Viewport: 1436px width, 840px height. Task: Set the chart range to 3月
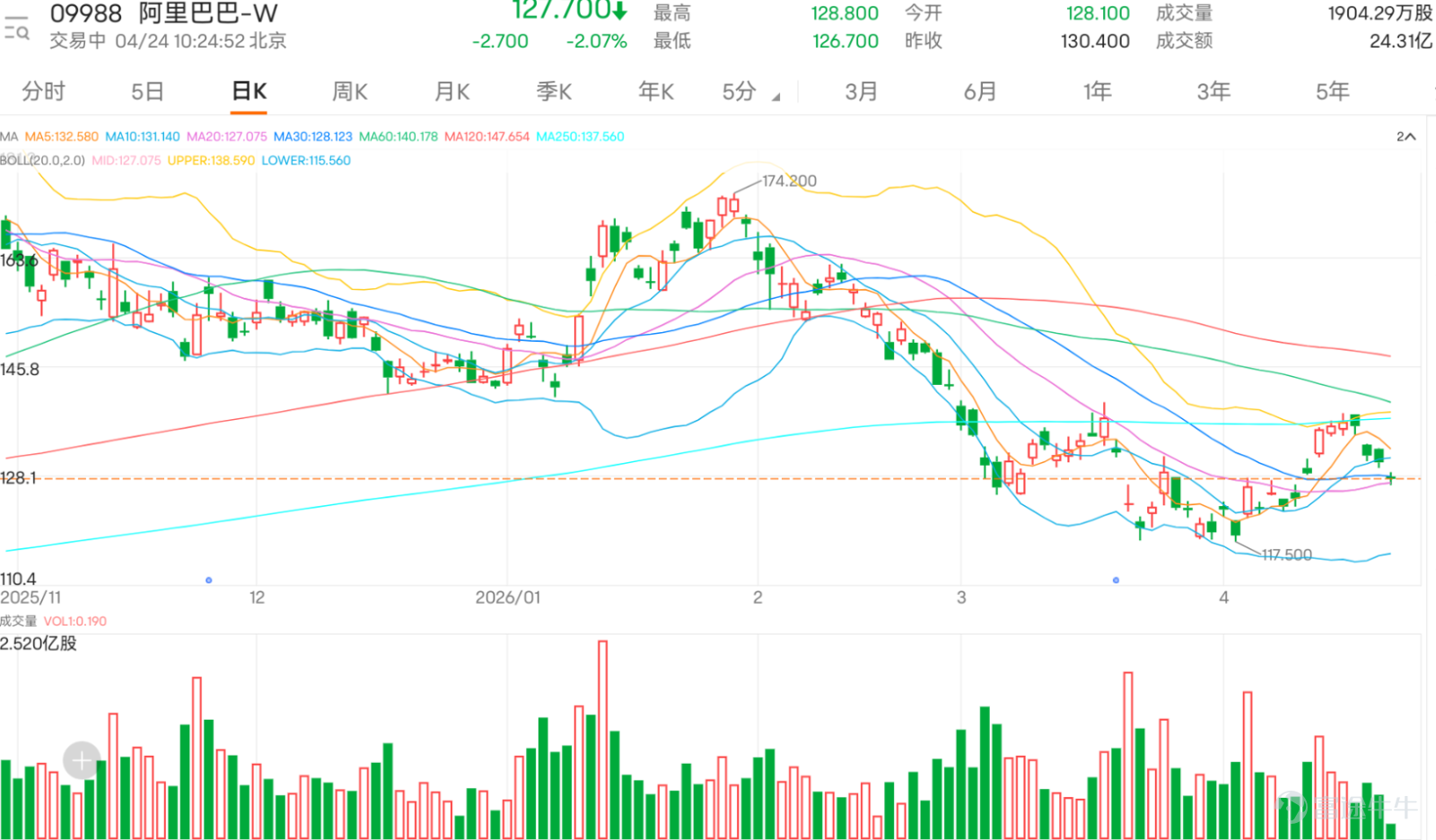tap(861, 92)
